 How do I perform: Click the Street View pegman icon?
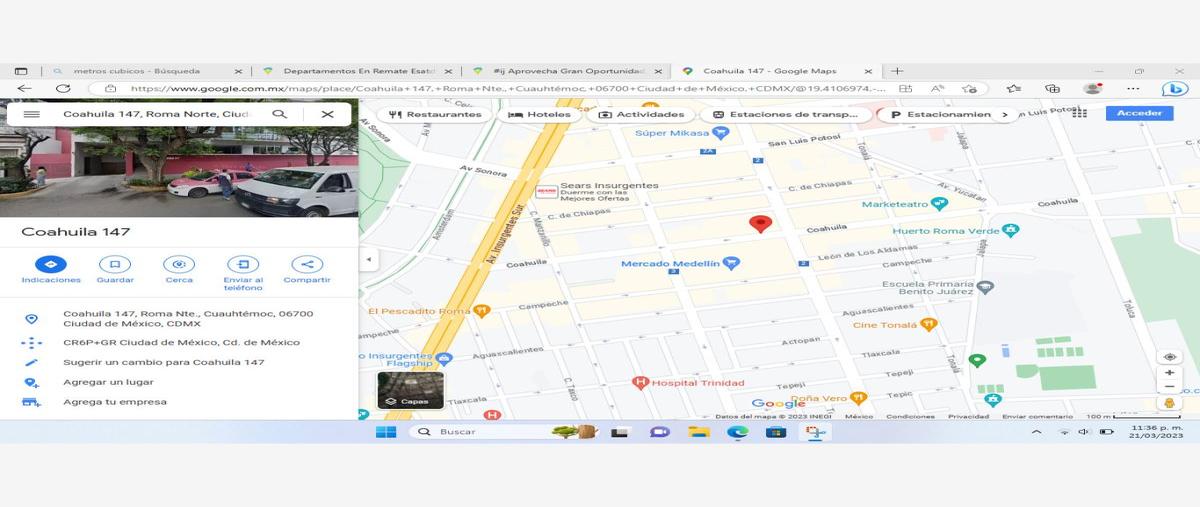(1169, 403)
